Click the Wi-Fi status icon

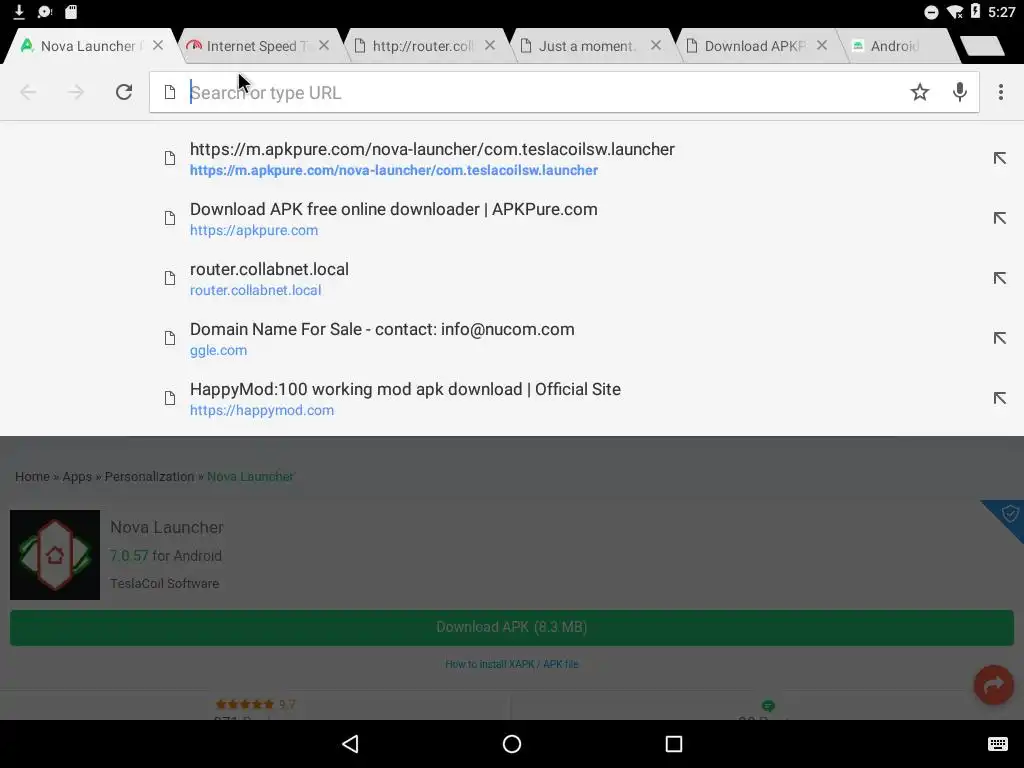tap(954, 11)
